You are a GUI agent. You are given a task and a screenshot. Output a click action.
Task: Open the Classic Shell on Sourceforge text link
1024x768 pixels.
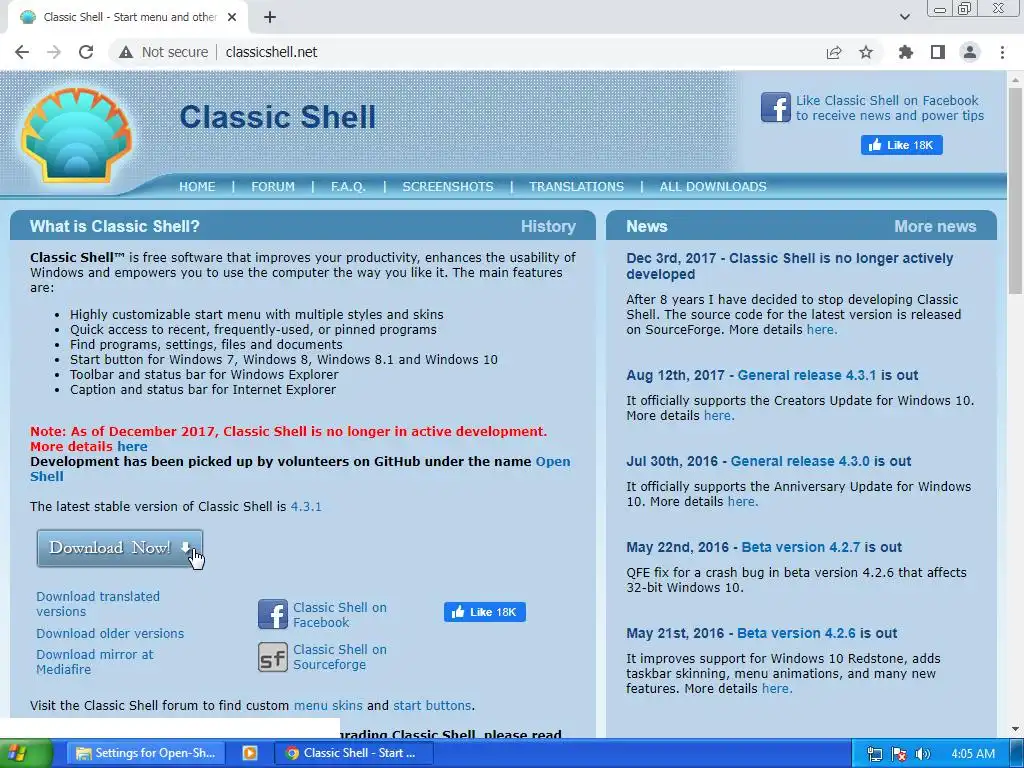coord(340,657)
